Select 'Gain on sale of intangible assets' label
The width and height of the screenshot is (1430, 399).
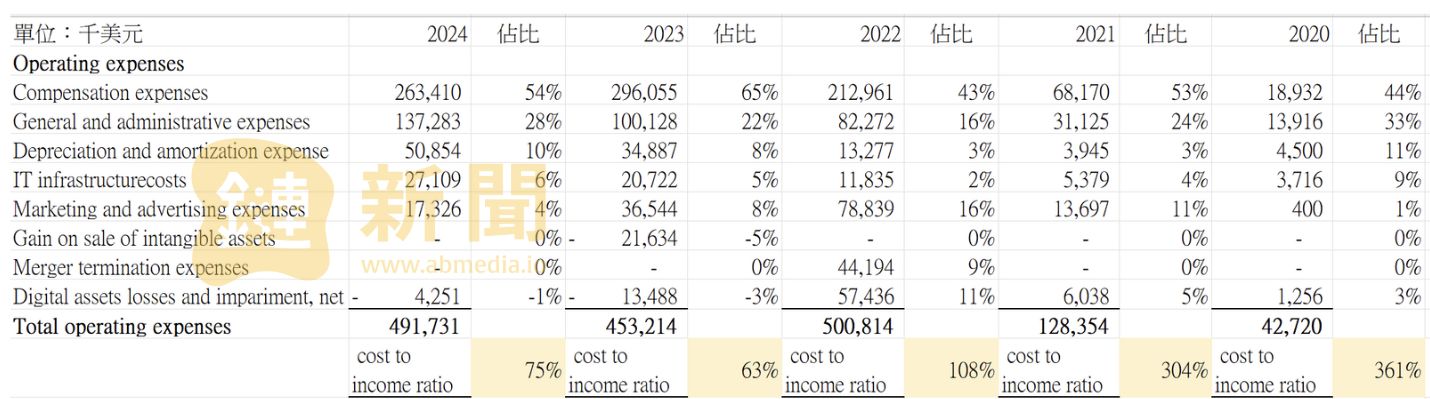144,239
